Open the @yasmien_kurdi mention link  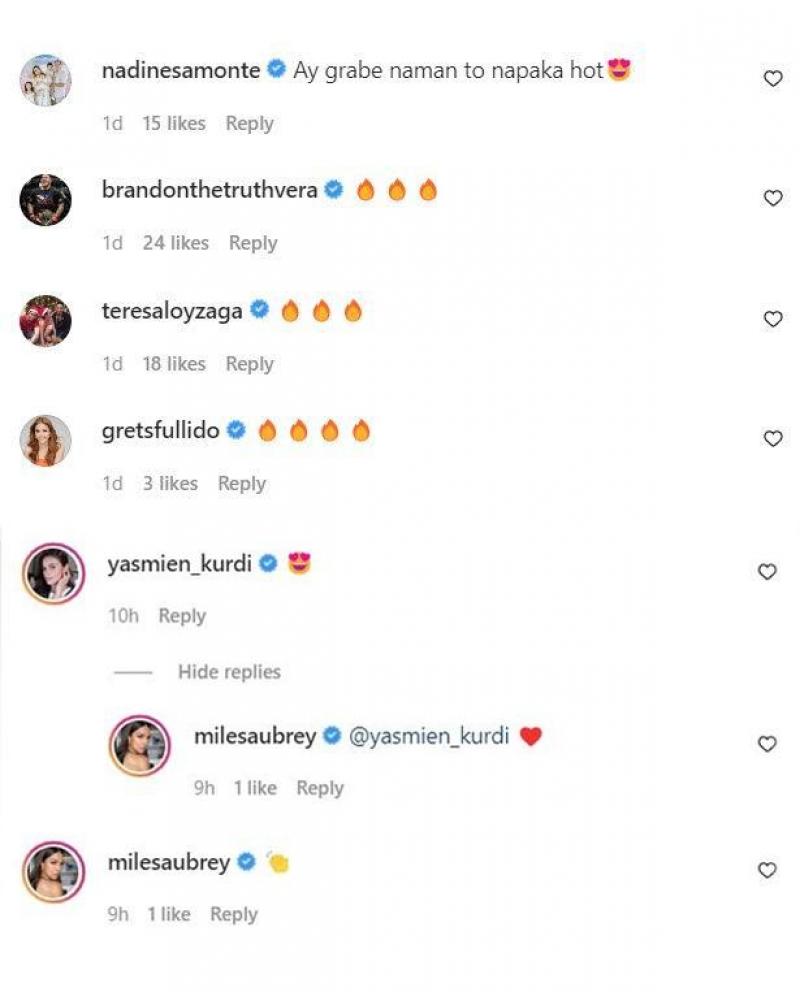(429, 737)
